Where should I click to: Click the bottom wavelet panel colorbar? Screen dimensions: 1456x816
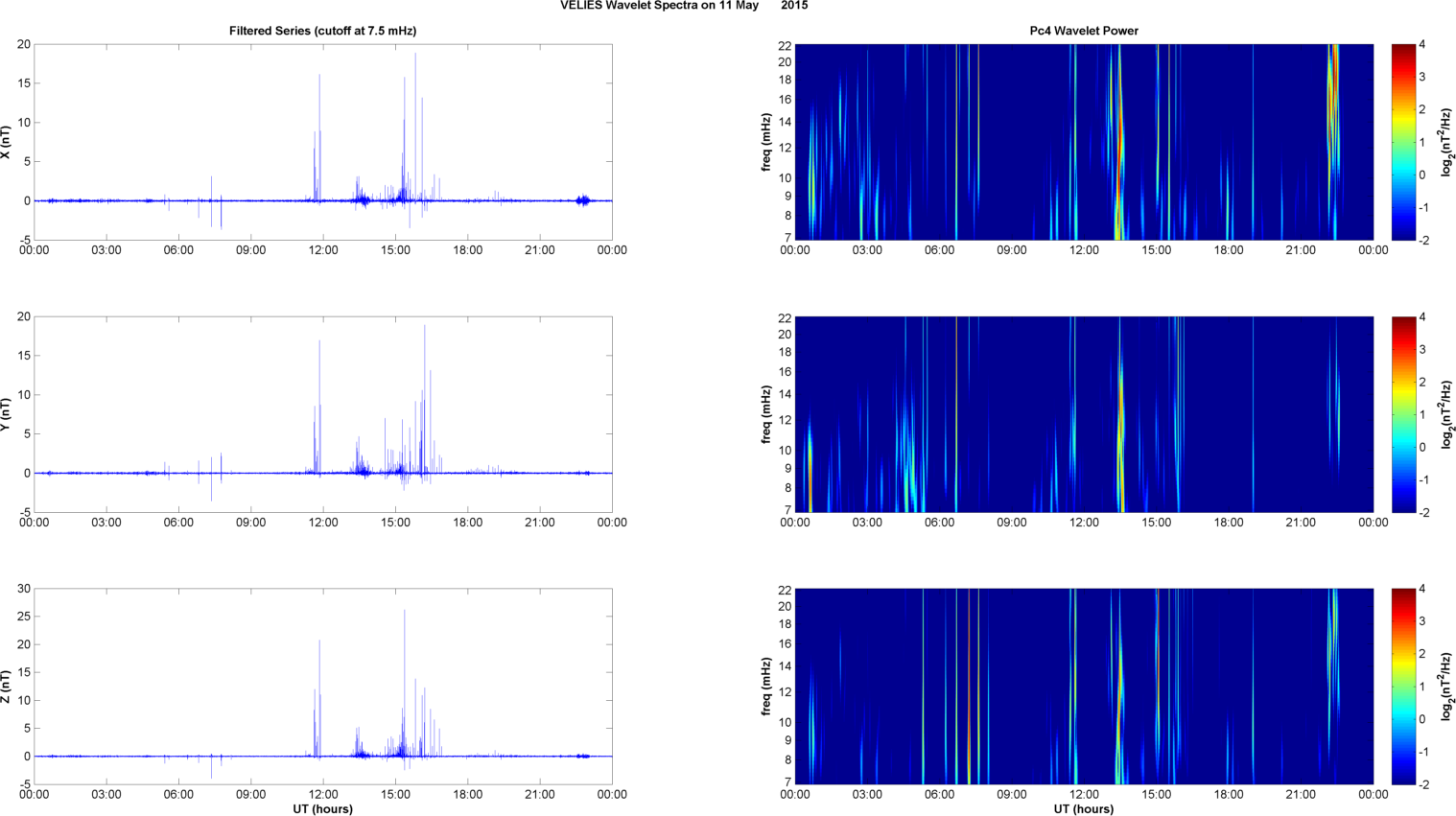(1402, 687)
